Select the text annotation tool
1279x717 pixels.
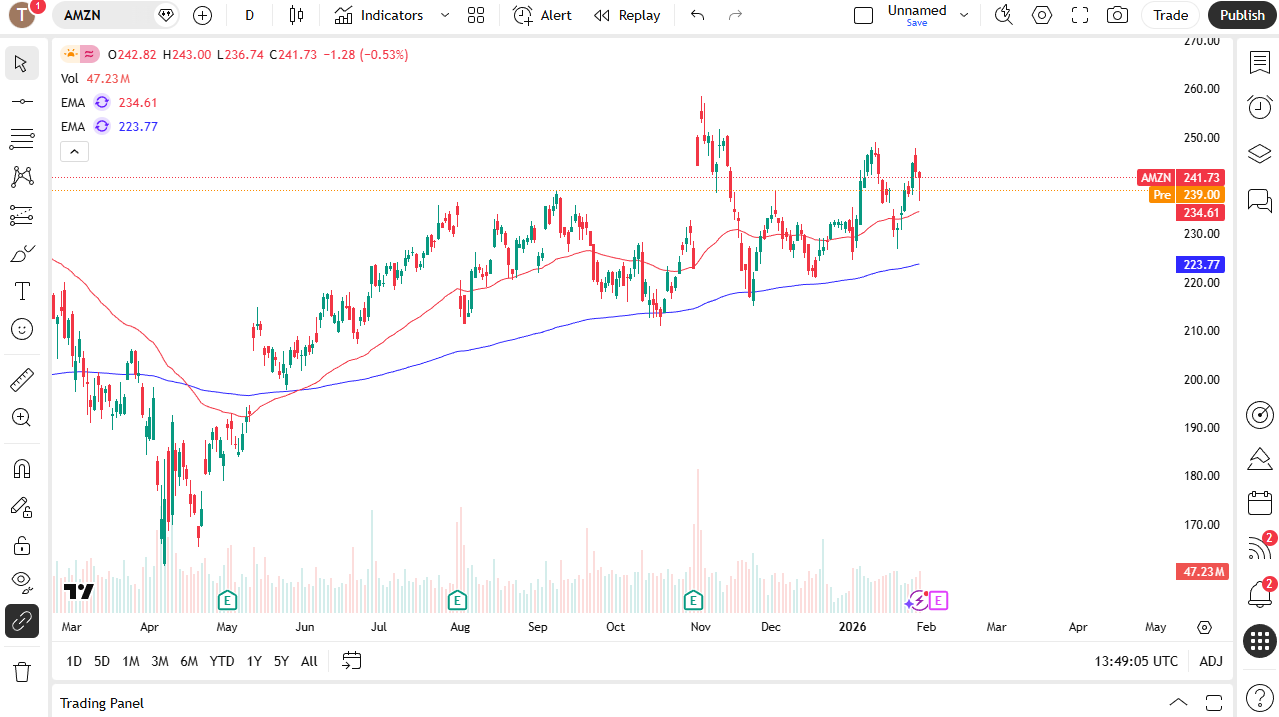pos(21,291)
